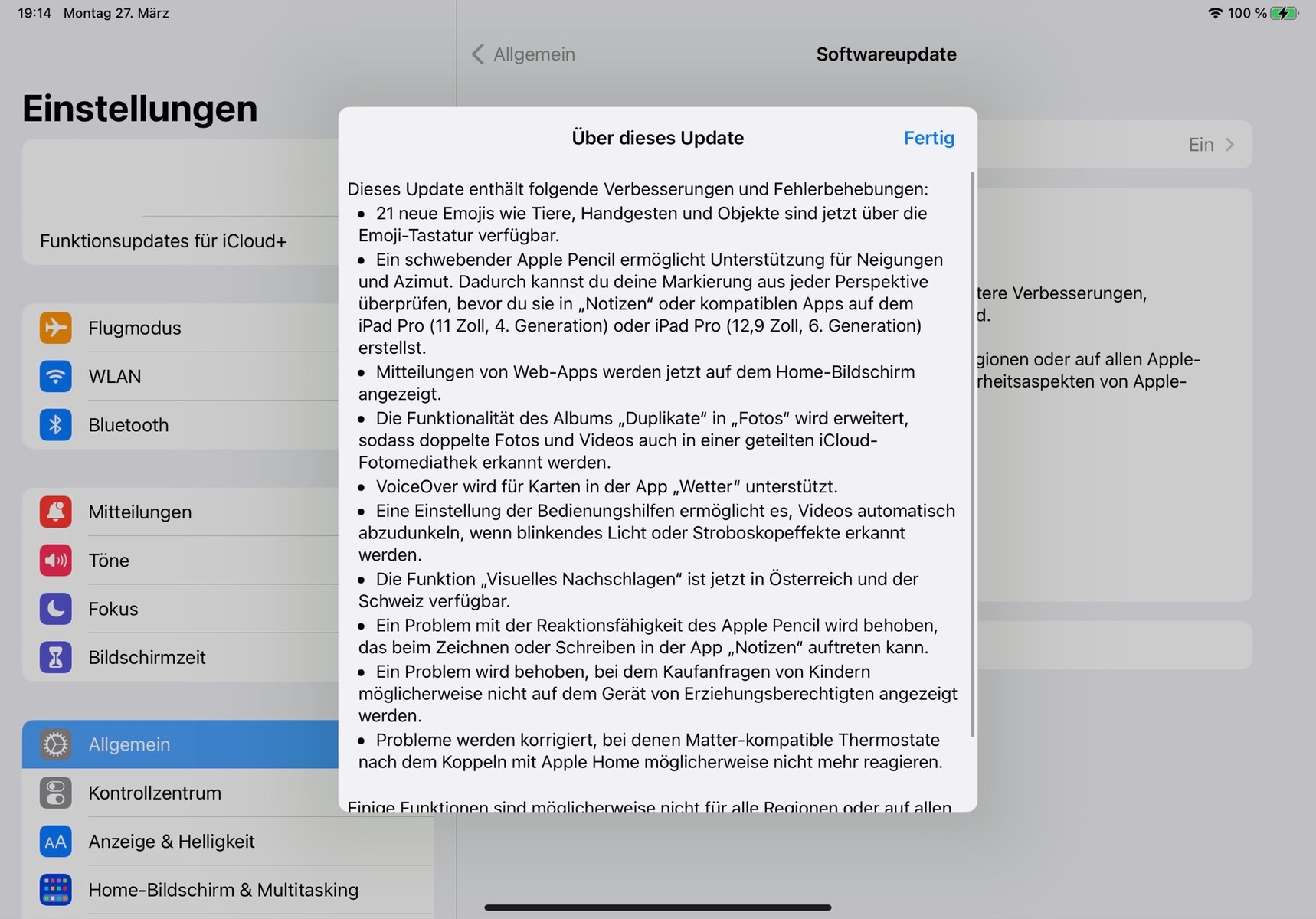This screenshot has height=919, width=1316.
Task: Open Home-Bildschirm & Multitasking settings
Action: click(x=228, y=890)
